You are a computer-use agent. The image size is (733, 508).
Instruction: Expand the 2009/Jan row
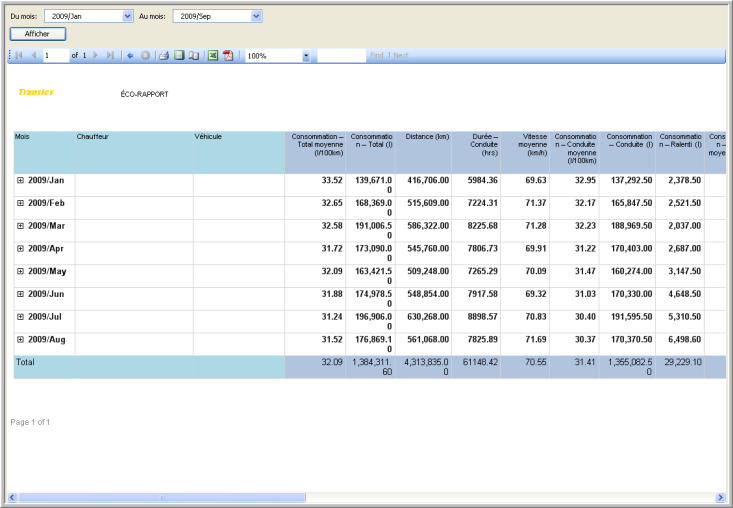coord(20,181)
